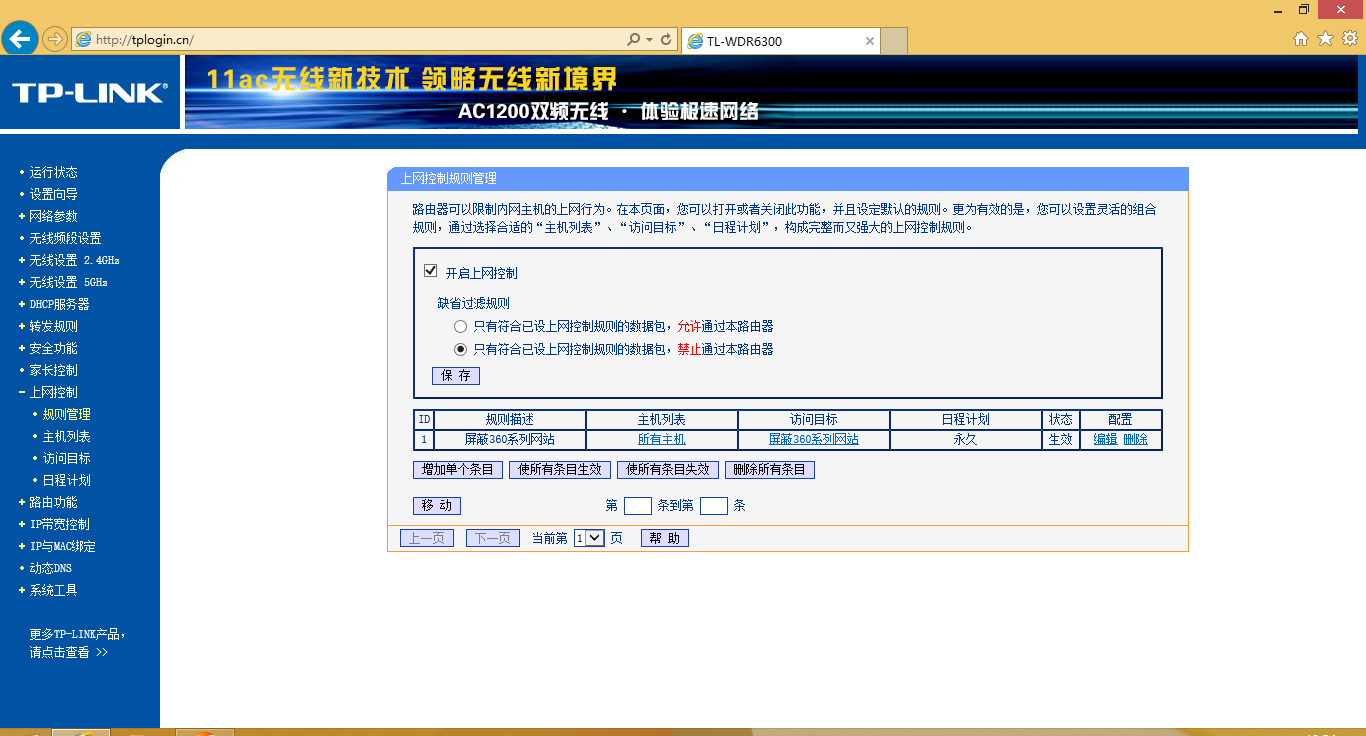The height and width of the screenshot is (736, 1366).
Task: Click the browser back arrow button
Action: click(x=20, y=39)
